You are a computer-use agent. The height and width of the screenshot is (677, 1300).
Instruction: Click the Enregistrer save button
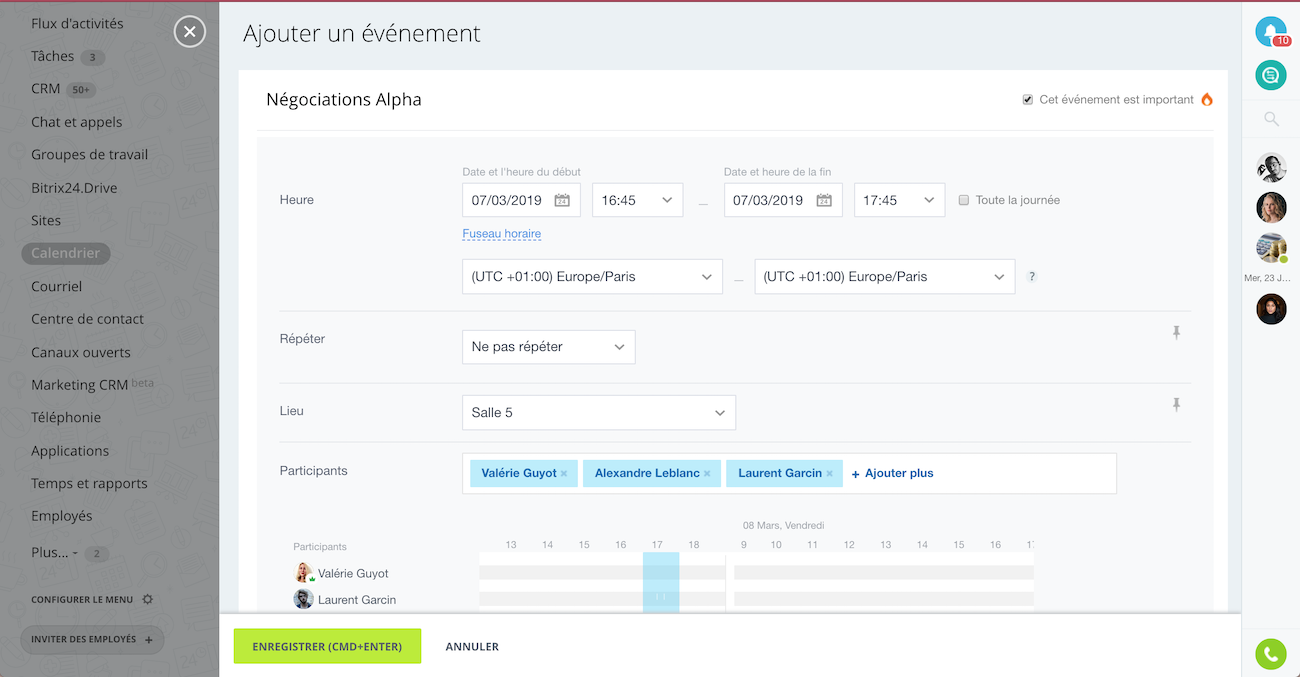(x=327, y=647)
